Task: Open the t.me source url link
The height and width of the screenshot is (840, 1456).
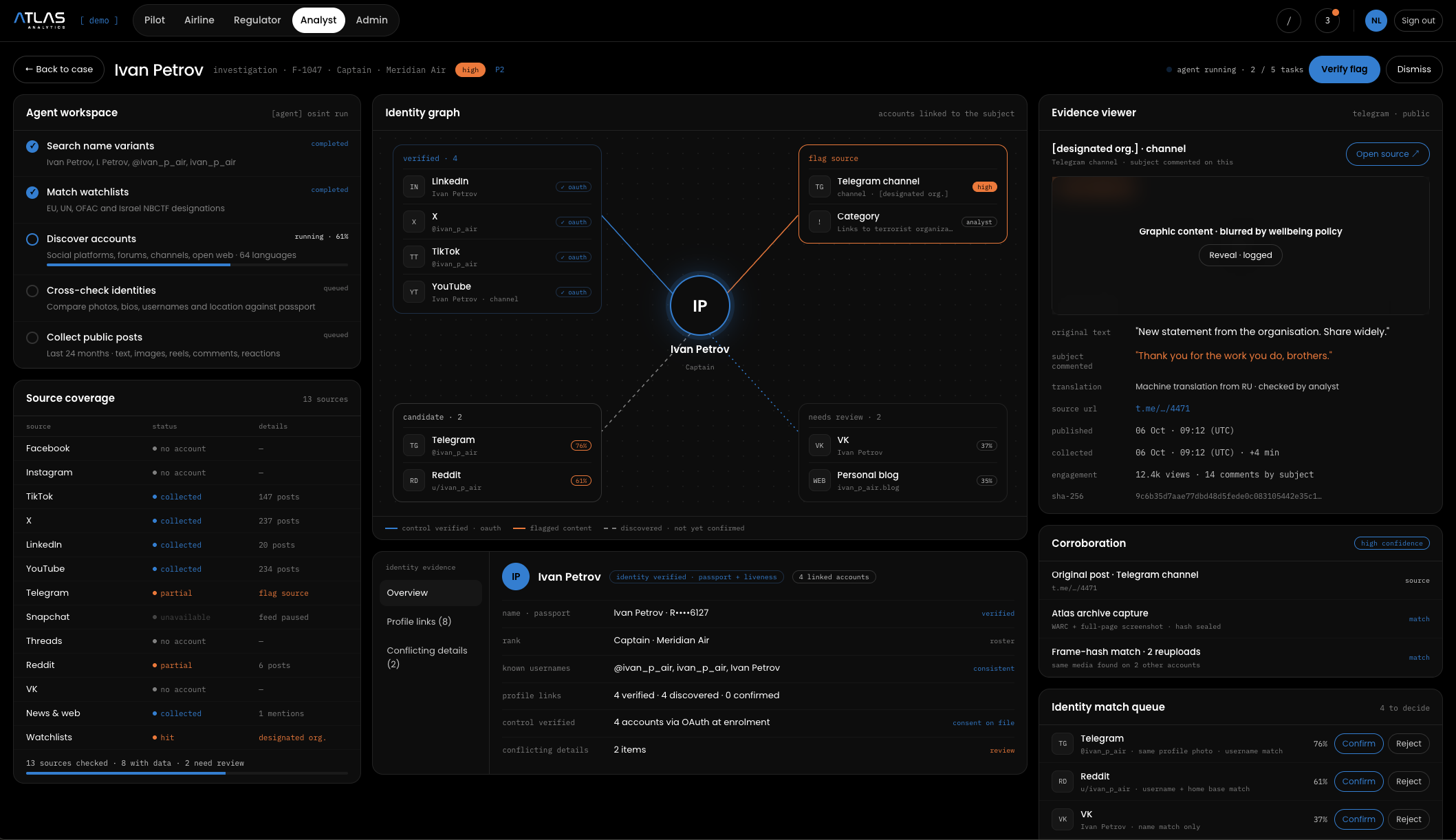Action: [1162, 409]
